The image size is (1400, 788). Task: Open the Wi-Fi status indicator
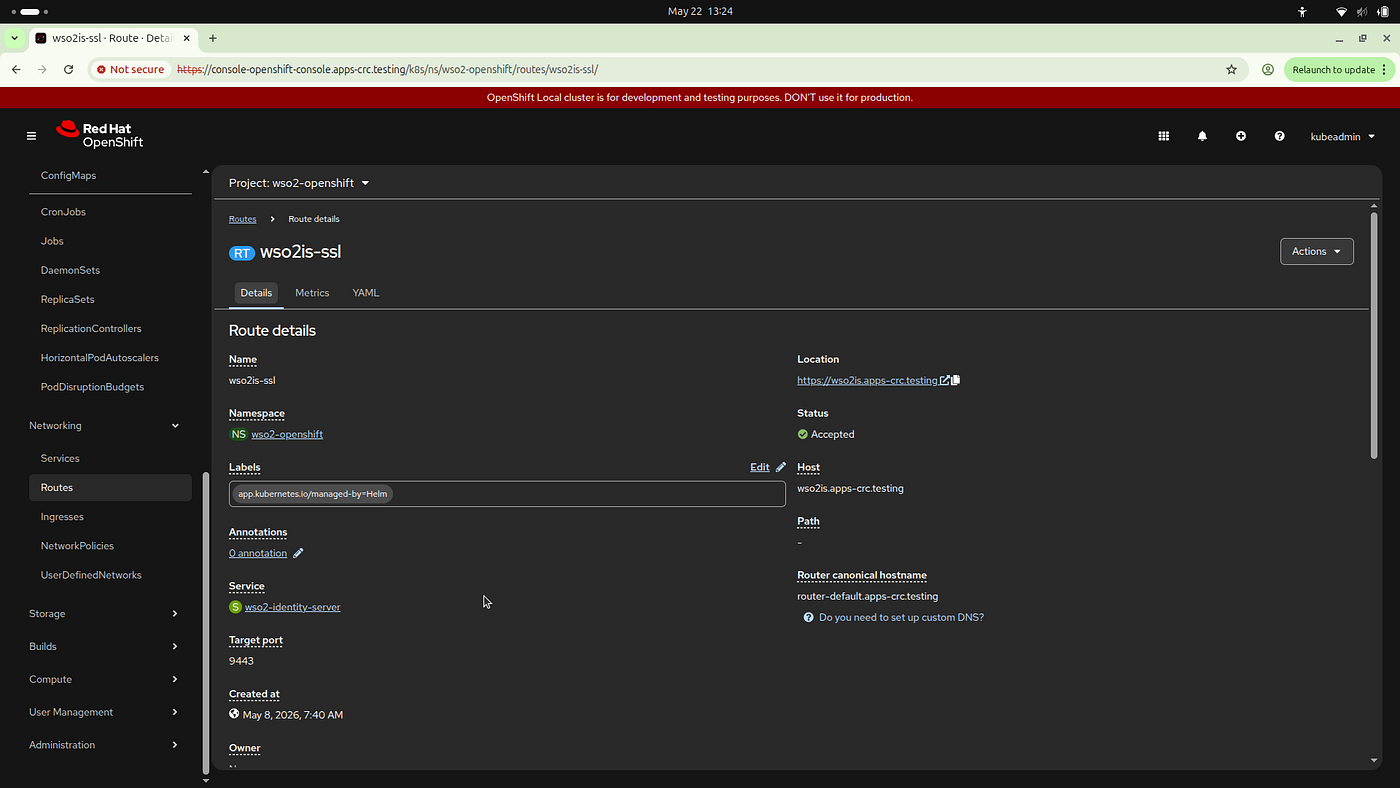pyautogui.click(x=1341, y=12)
